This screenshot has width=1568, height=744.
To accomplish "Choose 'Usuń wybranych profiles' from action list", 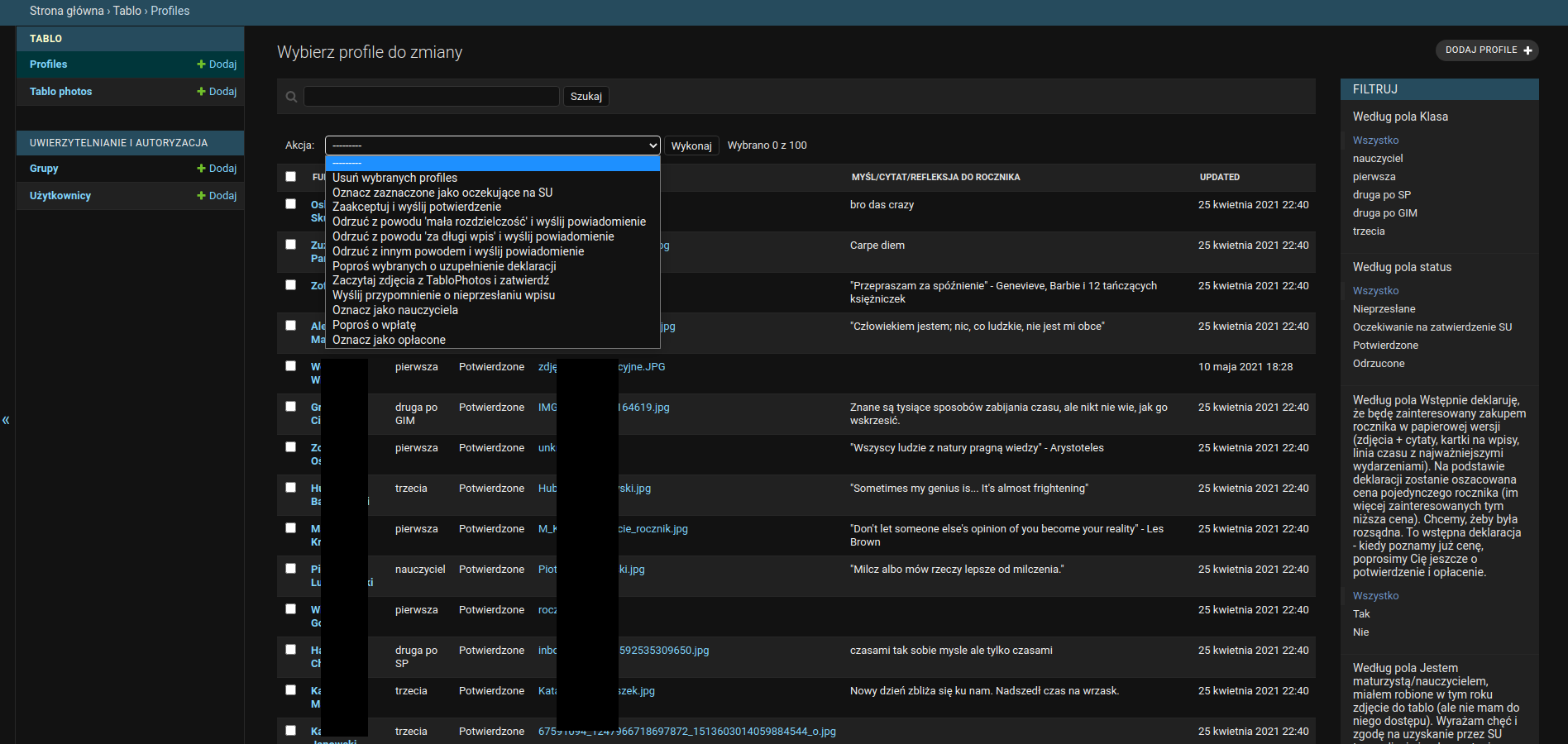I will coord(394,178).
